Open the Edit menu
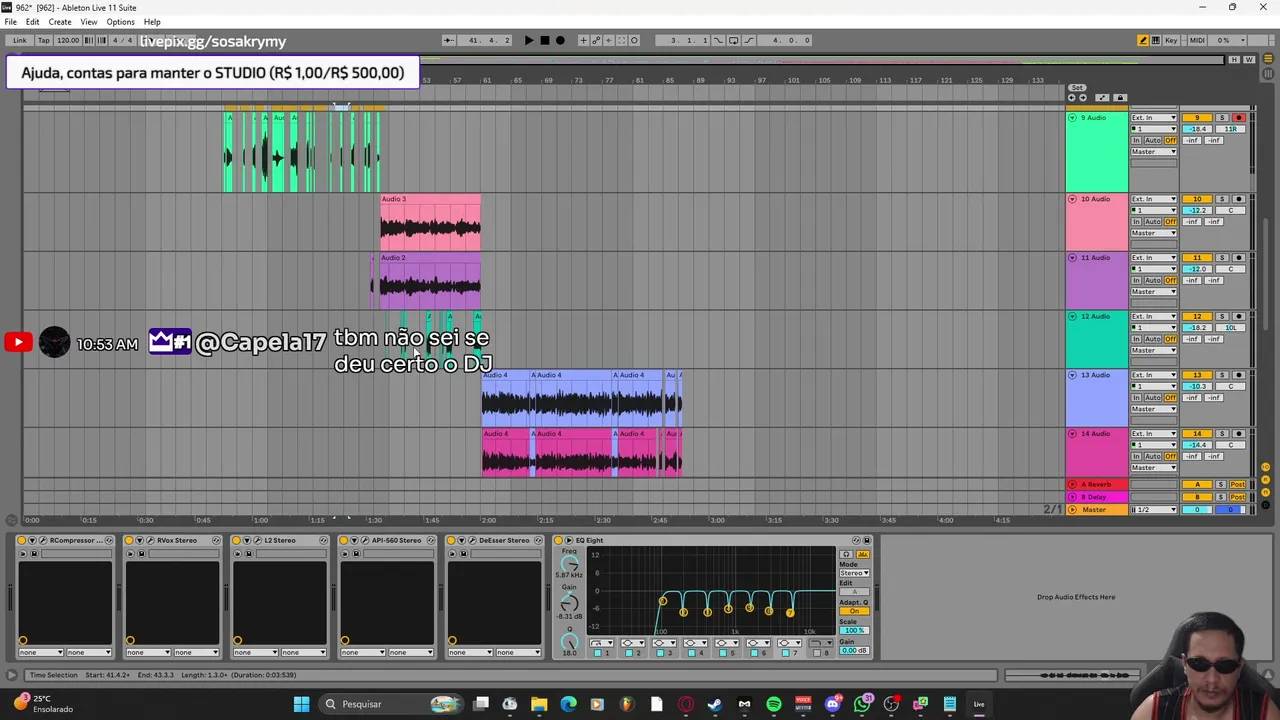Screen dimensions: 1280x720 (x=33, y=22)
